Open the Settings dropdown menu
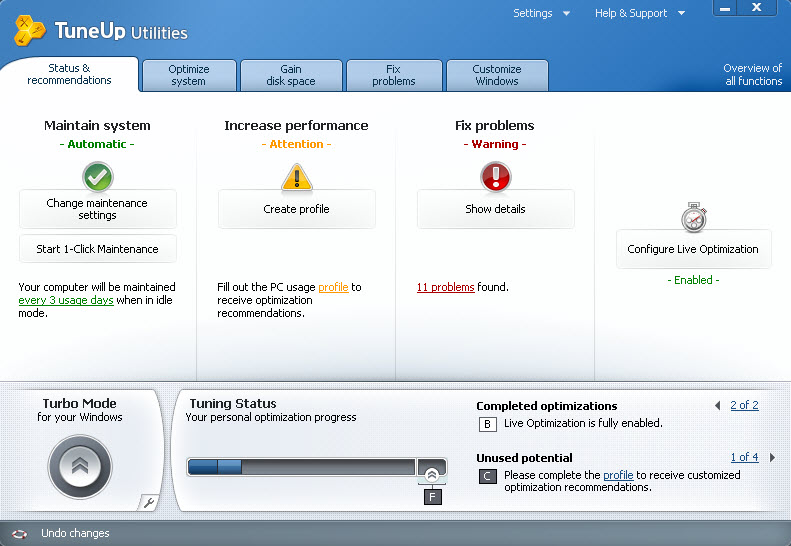Image resolution: width=791 pixels, height=546 pixels. tap(541, 13)
